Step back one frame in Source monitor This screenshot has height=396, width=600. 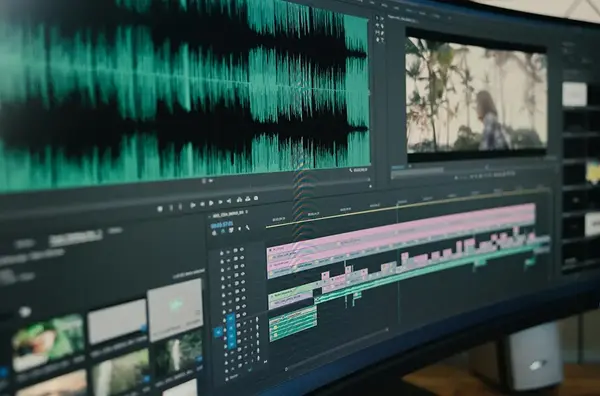[202, 204]
